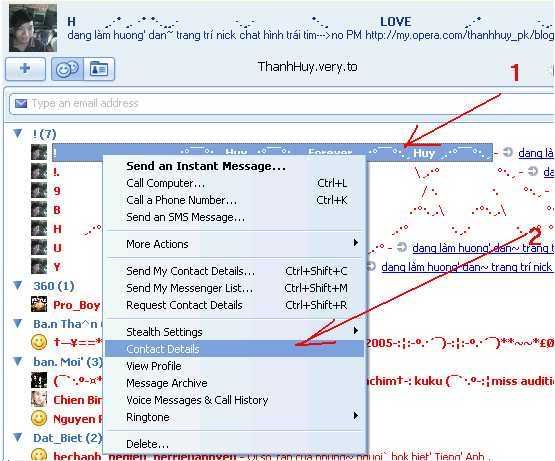The image size is (555, 461).
Task: Open status link on contact 'U' row
Action: pos(483,248)
